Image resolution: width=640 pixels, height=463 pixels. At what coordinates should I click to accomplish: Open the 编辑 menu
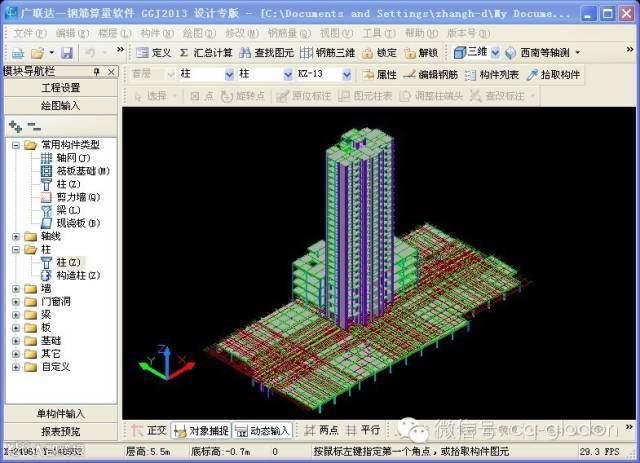point(72,33)
